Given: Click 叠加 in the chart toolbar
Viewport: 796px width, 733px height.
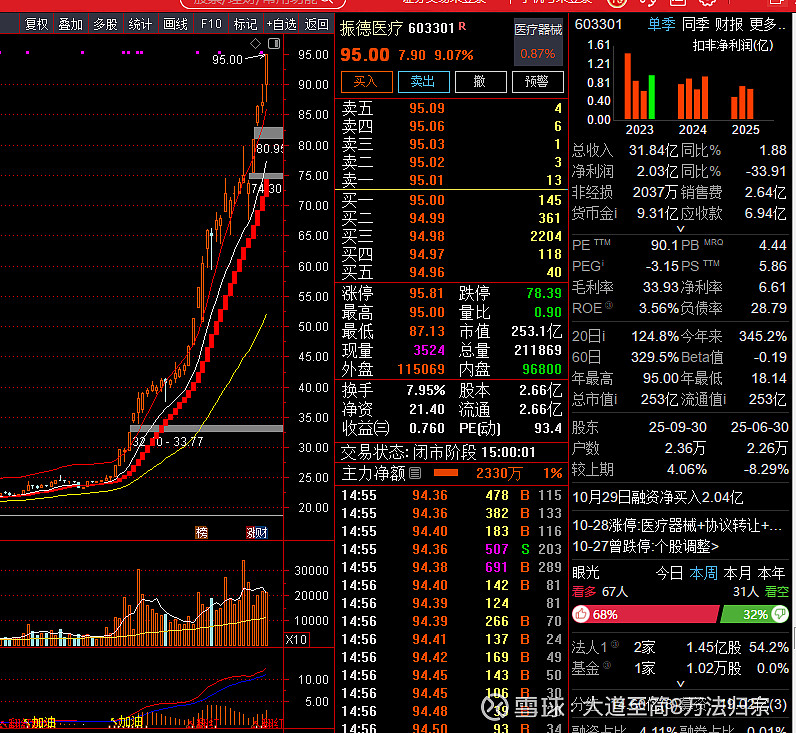Looking at the screenshot, I should pos(71,24).
